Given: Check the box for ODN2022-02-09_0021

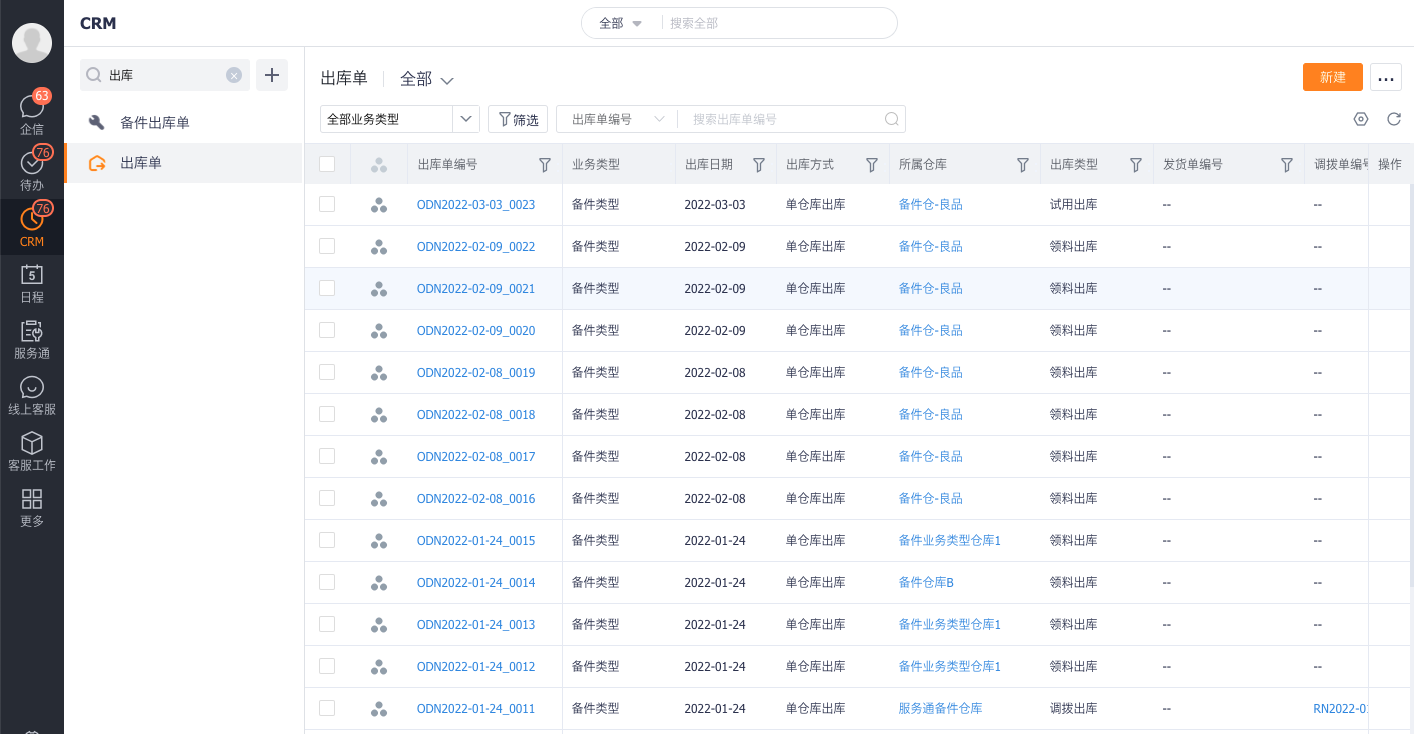Looking at the screenshot, I should click(327, 288).
